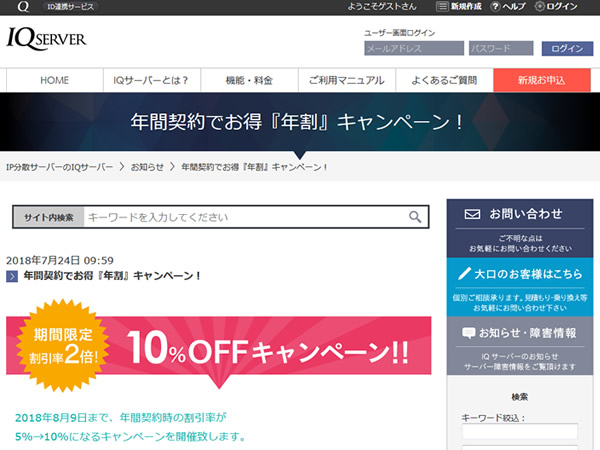The width and height of the screenshot is (600, 450).
Task: Click the envelope icon in お問い合わせ
Action: 472,214
